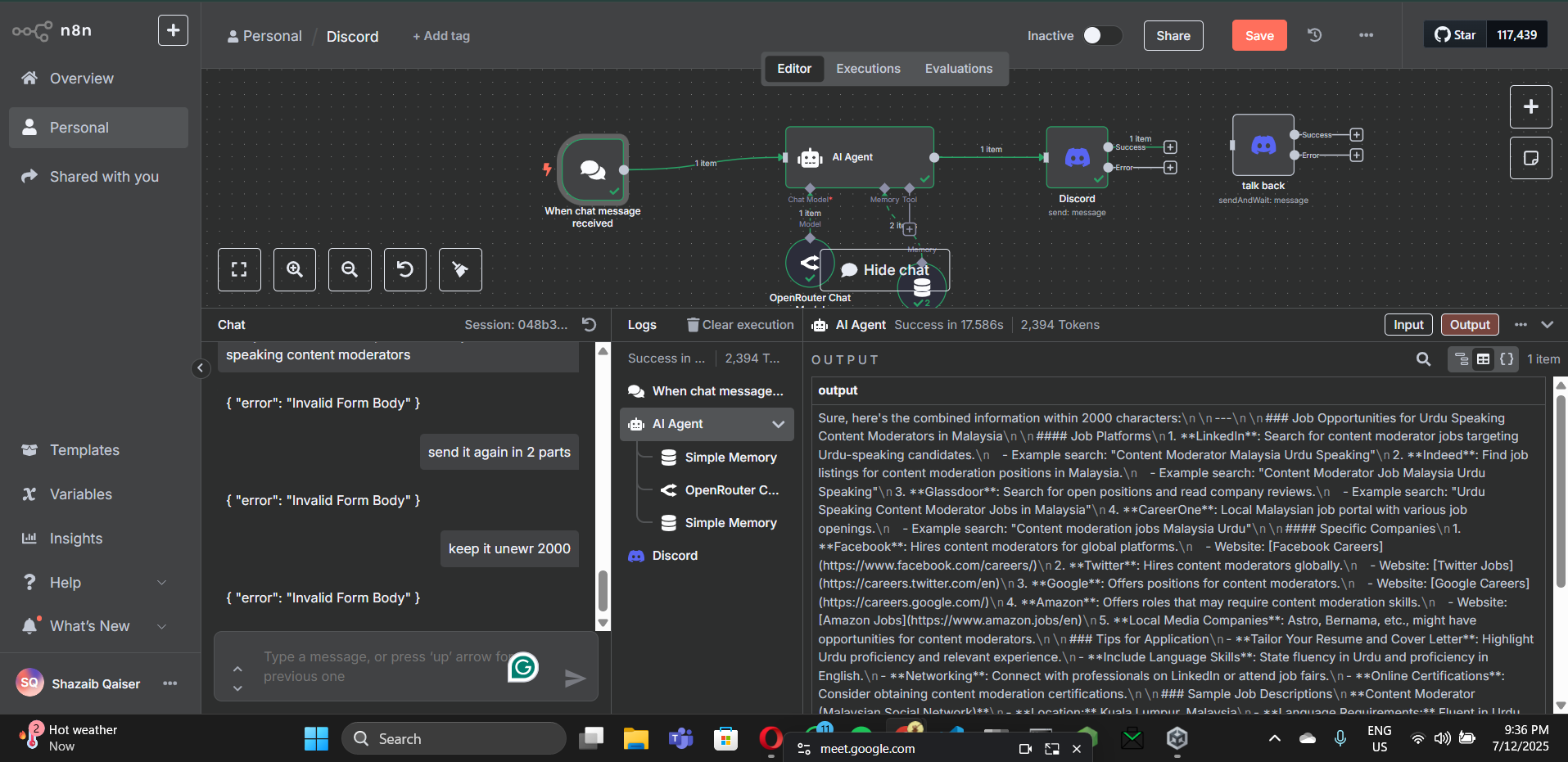Add node on talk back Success output

click(x=1356, y=135)
